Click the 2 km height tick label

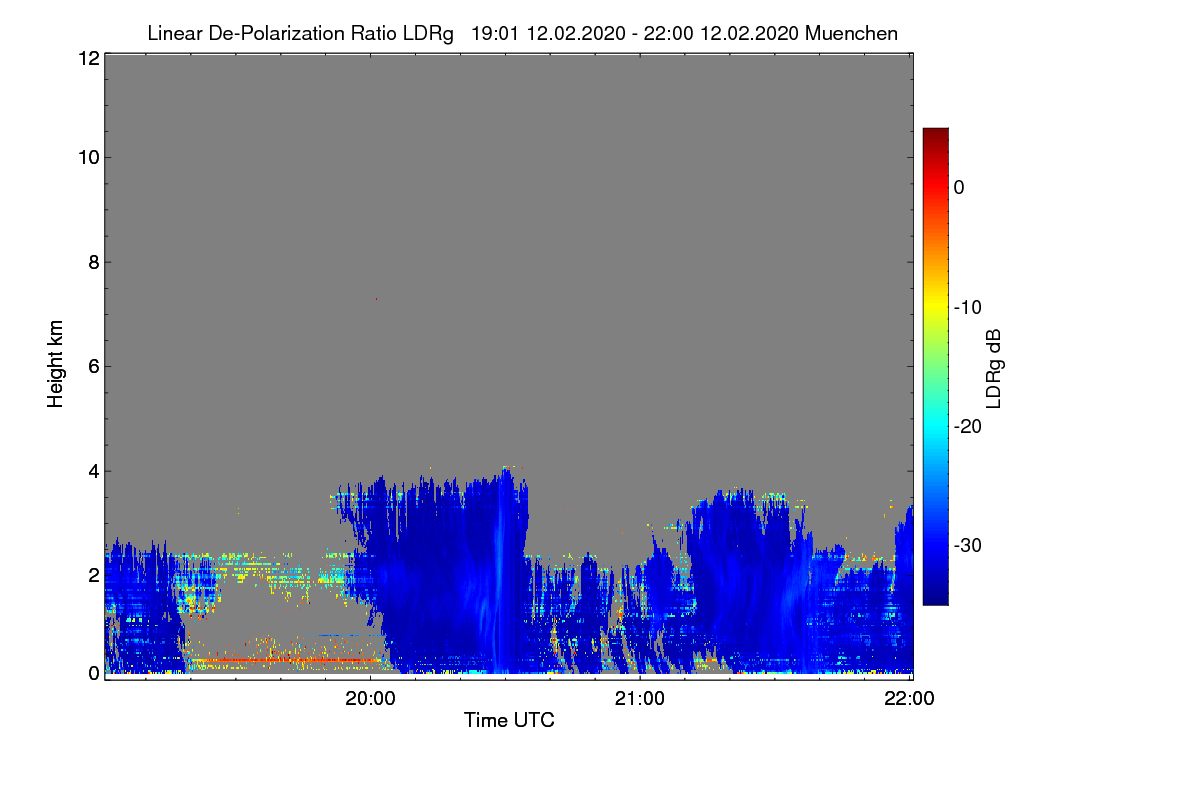pyautogui.click(x=93, y=574)
